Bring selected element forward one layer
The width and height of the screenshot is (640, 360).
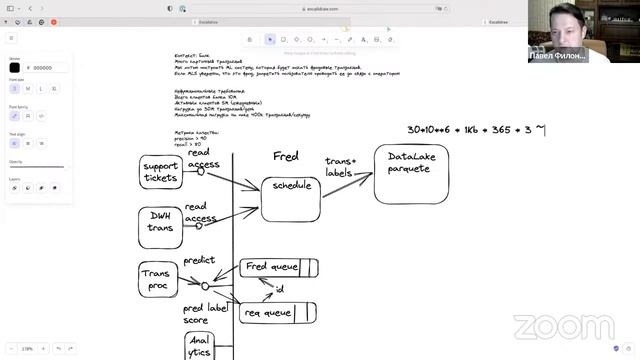[41, 188]
